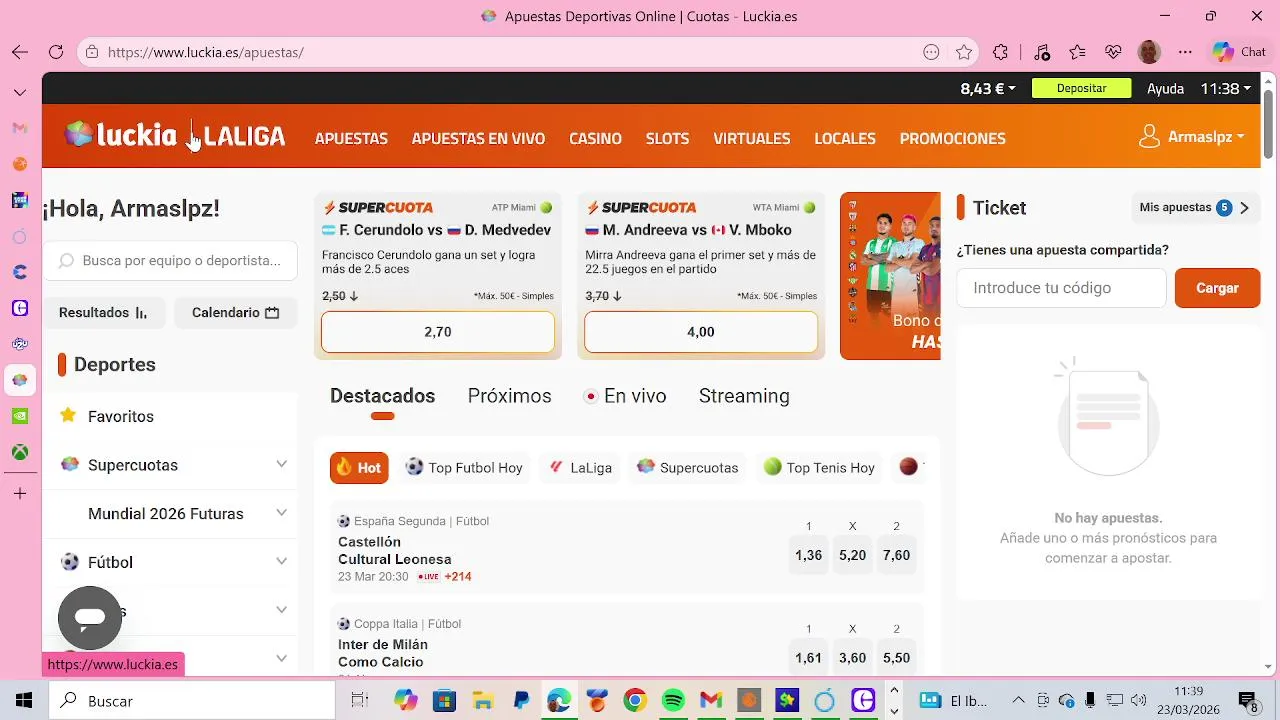The width and height of the screenshot is (1280, 720).
Task: Click the Cargar button
Action: [1217, 288]
